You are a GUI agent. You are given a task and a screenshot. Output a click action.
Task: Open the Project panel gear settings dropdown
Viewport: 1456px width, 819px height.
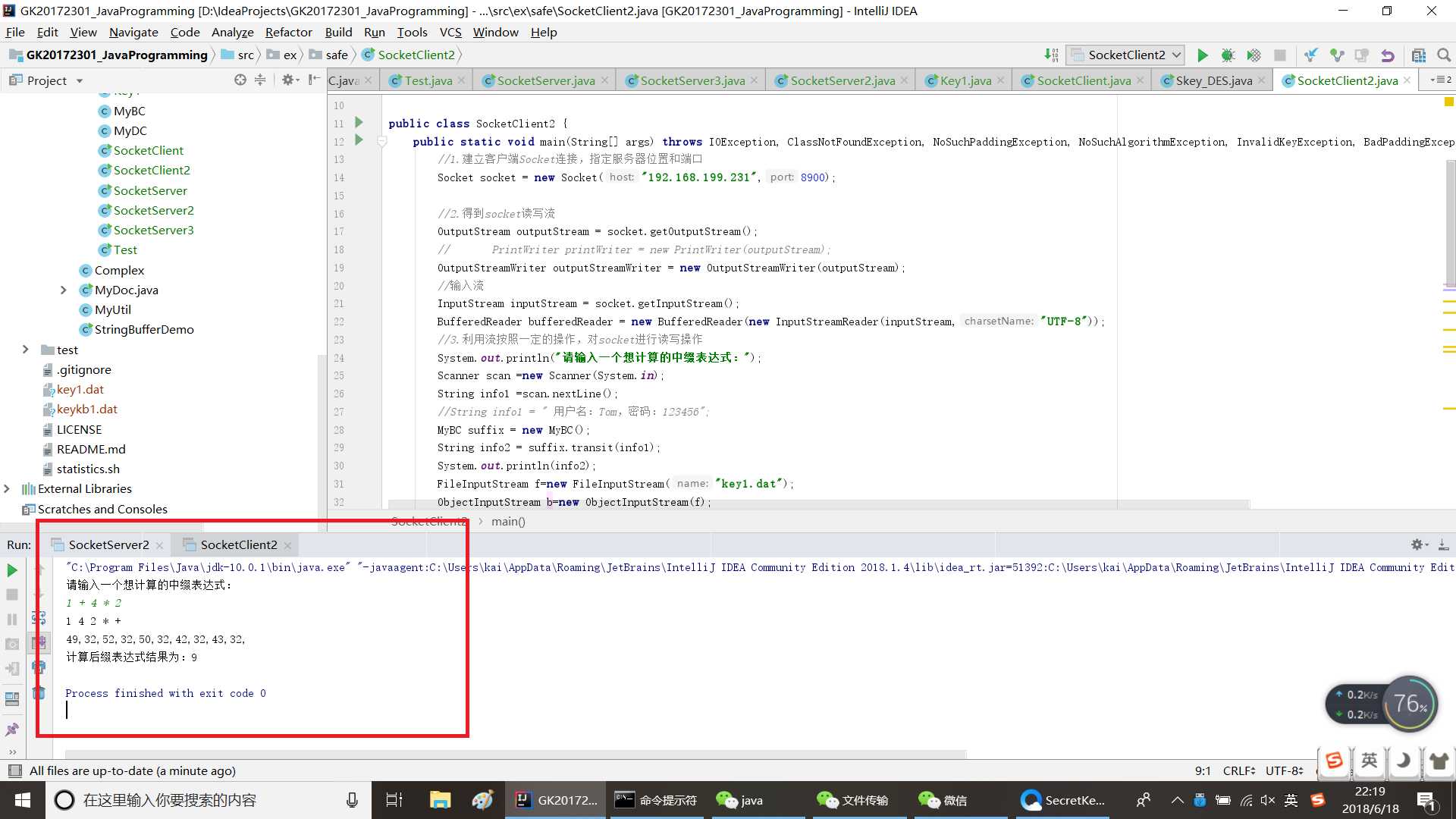pos(290,80)
